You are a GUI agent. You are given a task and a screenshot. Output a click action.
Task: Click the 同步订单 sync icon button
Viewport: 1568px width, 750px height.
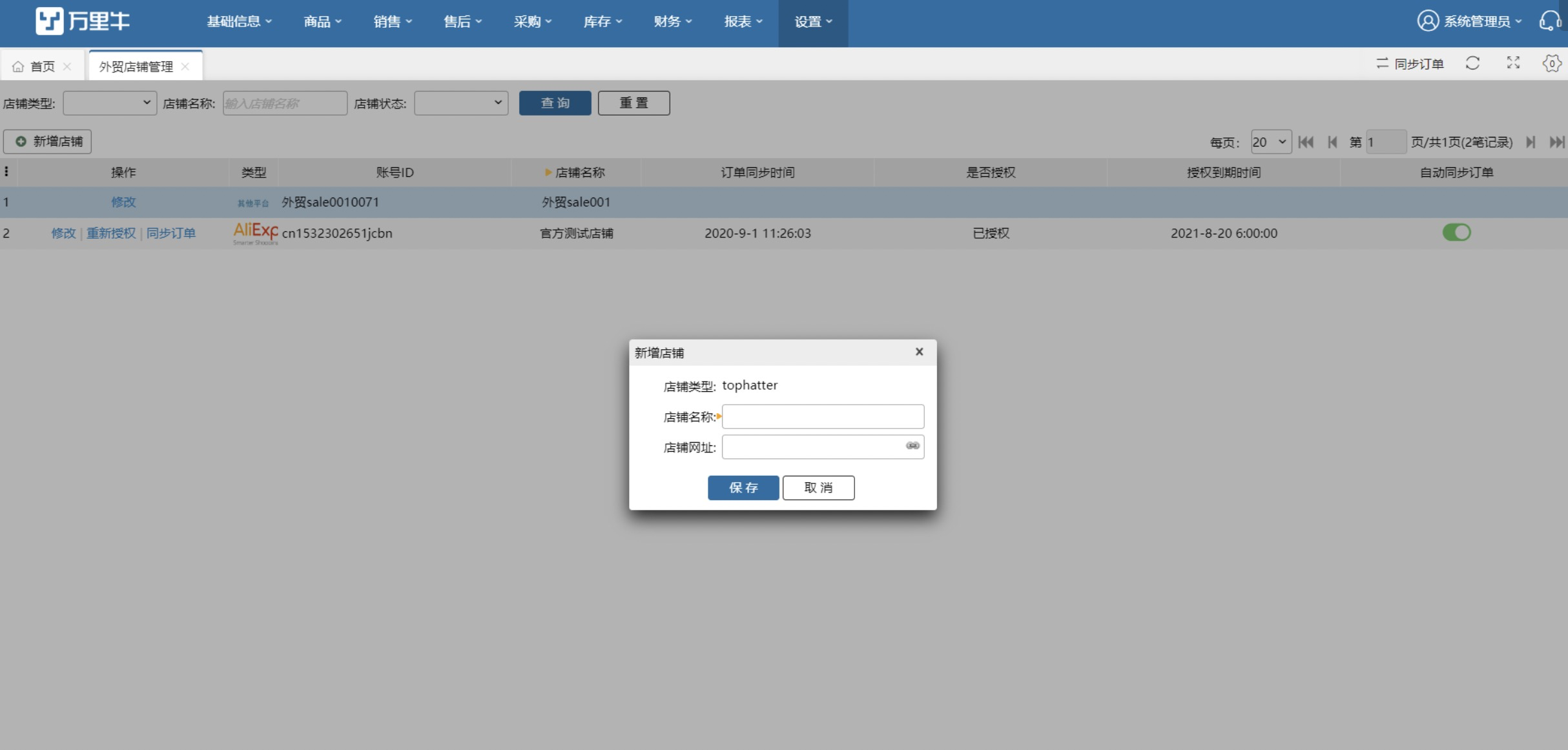click(x=1409, y=64)
